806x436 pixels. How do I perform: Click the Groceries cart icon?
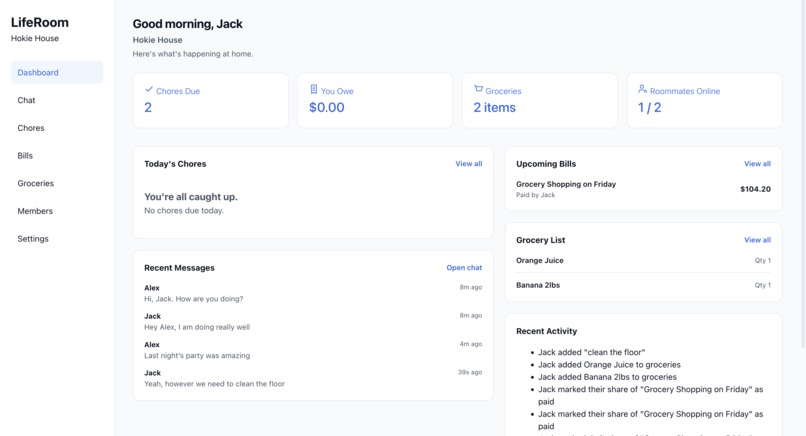point(478,89)
